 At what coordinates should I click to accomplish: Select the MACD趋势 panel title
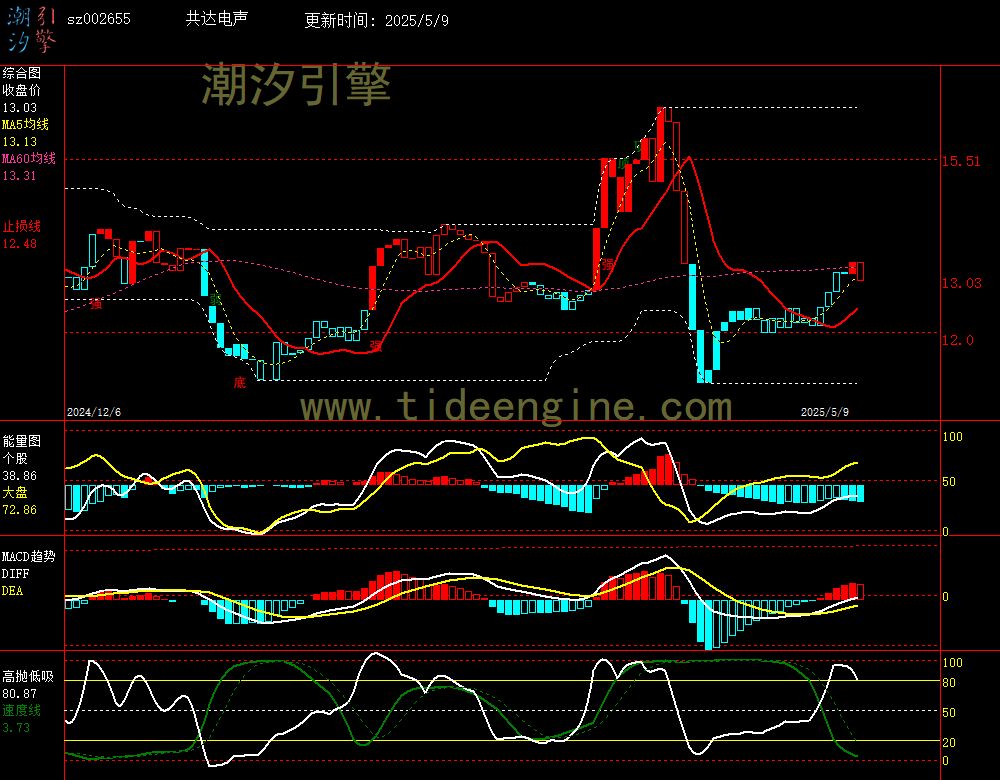pyautogui.click(x=29, y=557)
